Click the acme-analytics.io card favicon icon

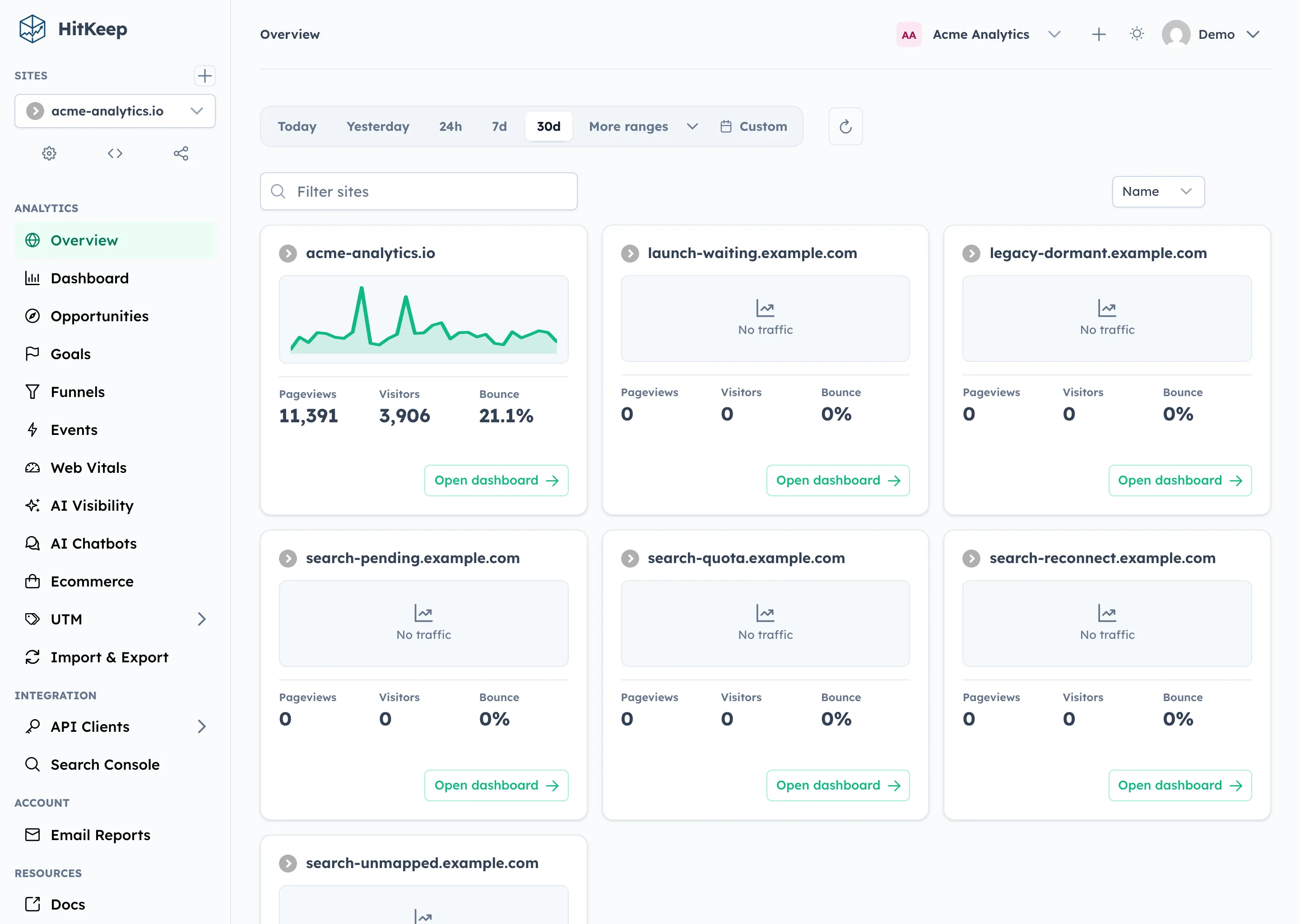click(x=288, y=254)
